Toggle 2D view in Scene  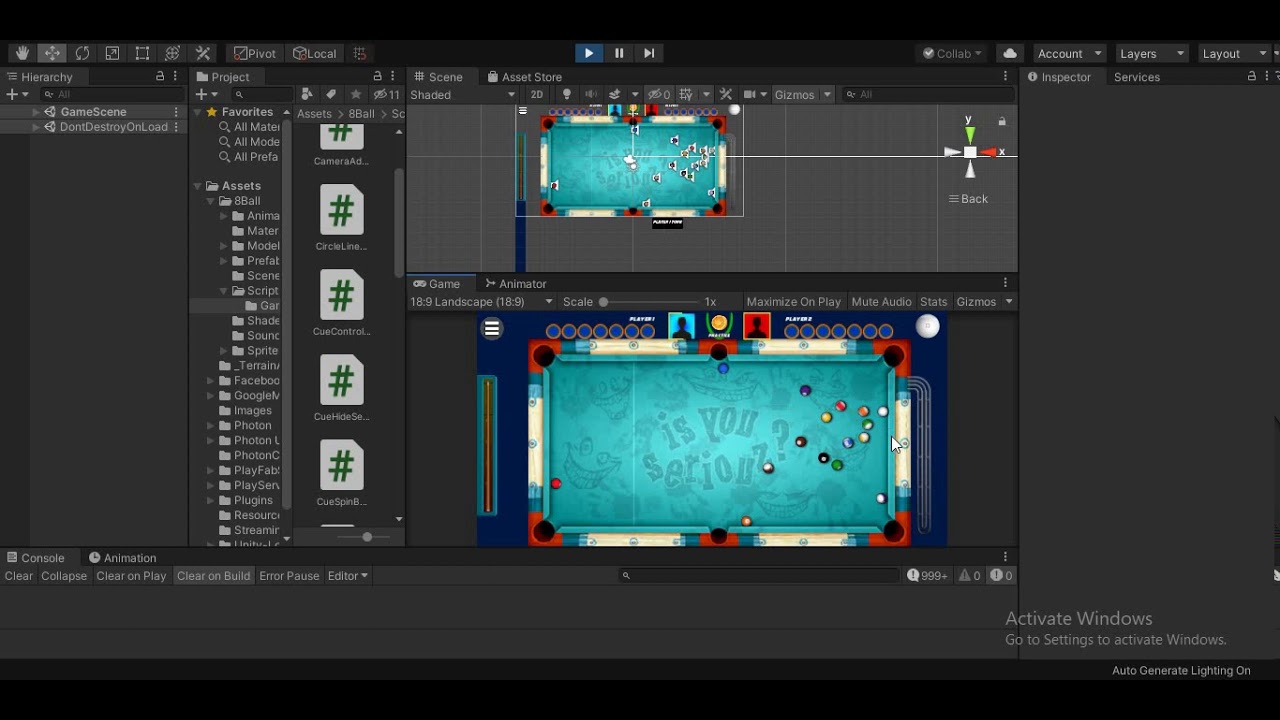pos(537,95)
